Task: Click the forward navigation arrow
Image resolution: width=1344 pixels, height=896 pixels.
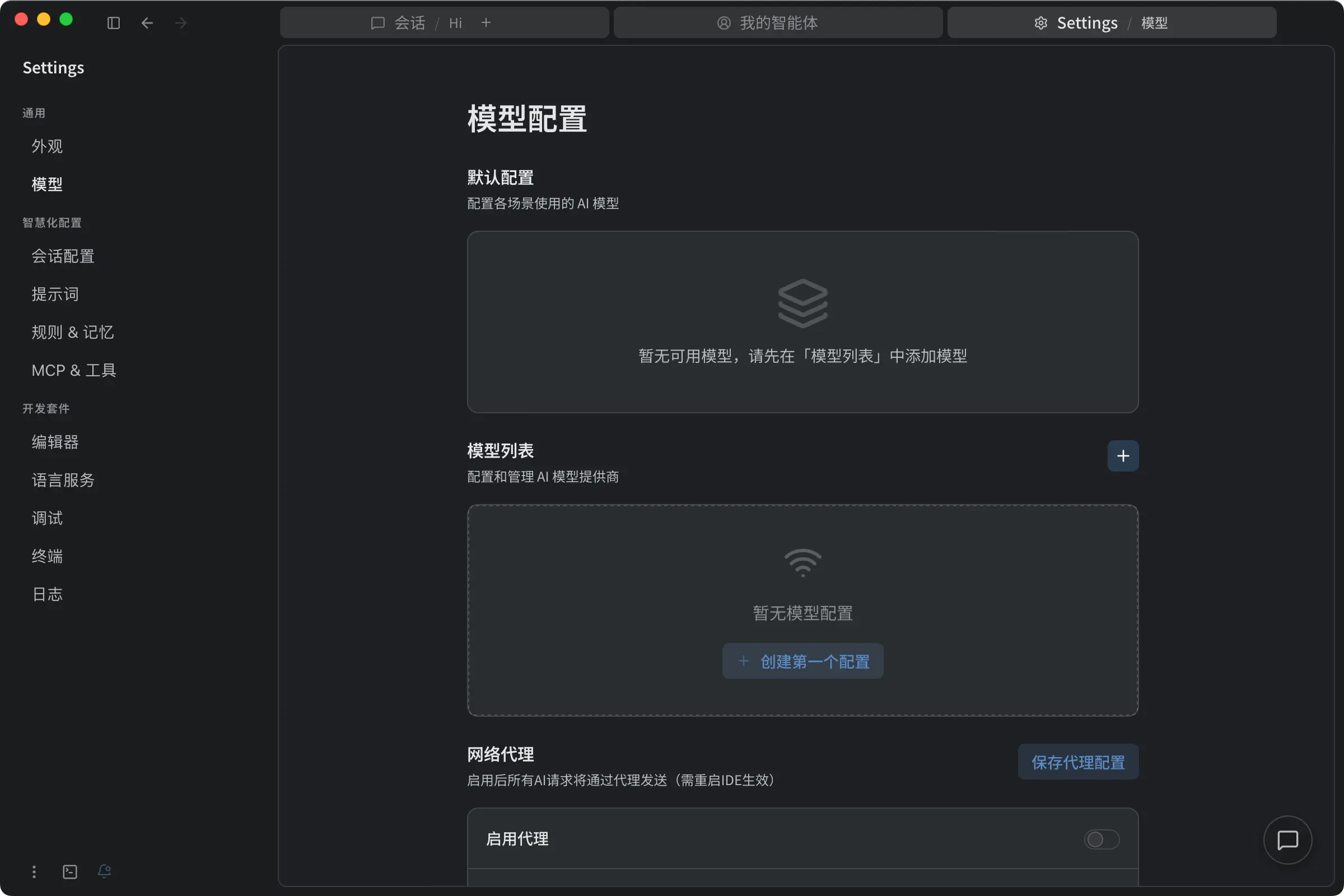Action: pos(180,23)
